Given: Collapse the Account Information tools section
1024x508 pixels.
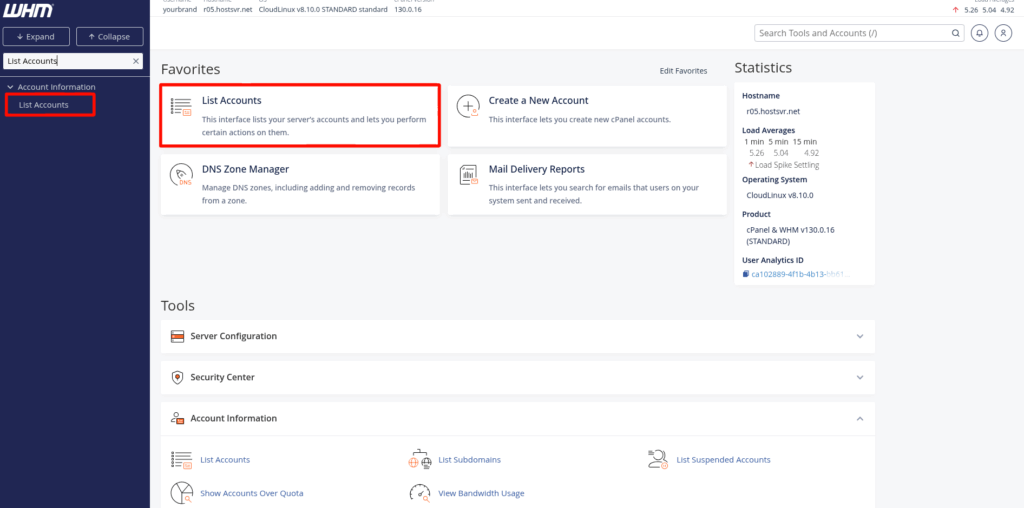Looking at the screenshot, I should 859,418.
